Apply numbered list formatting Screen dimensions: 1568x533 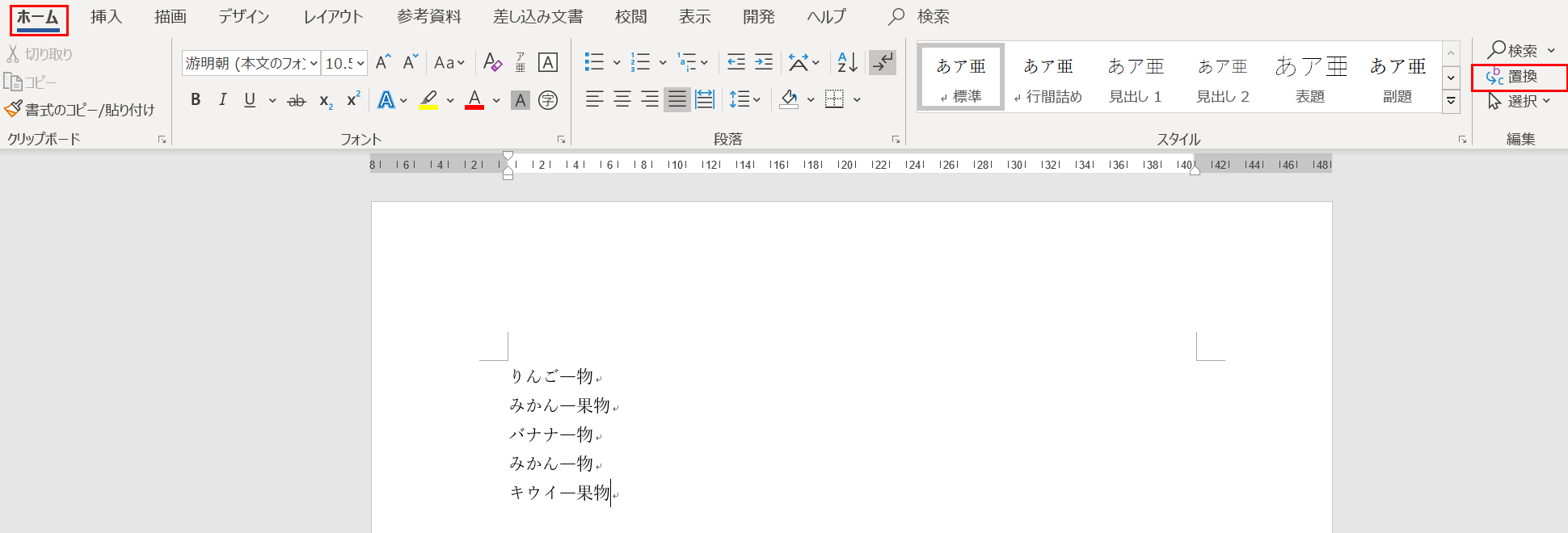641,62
